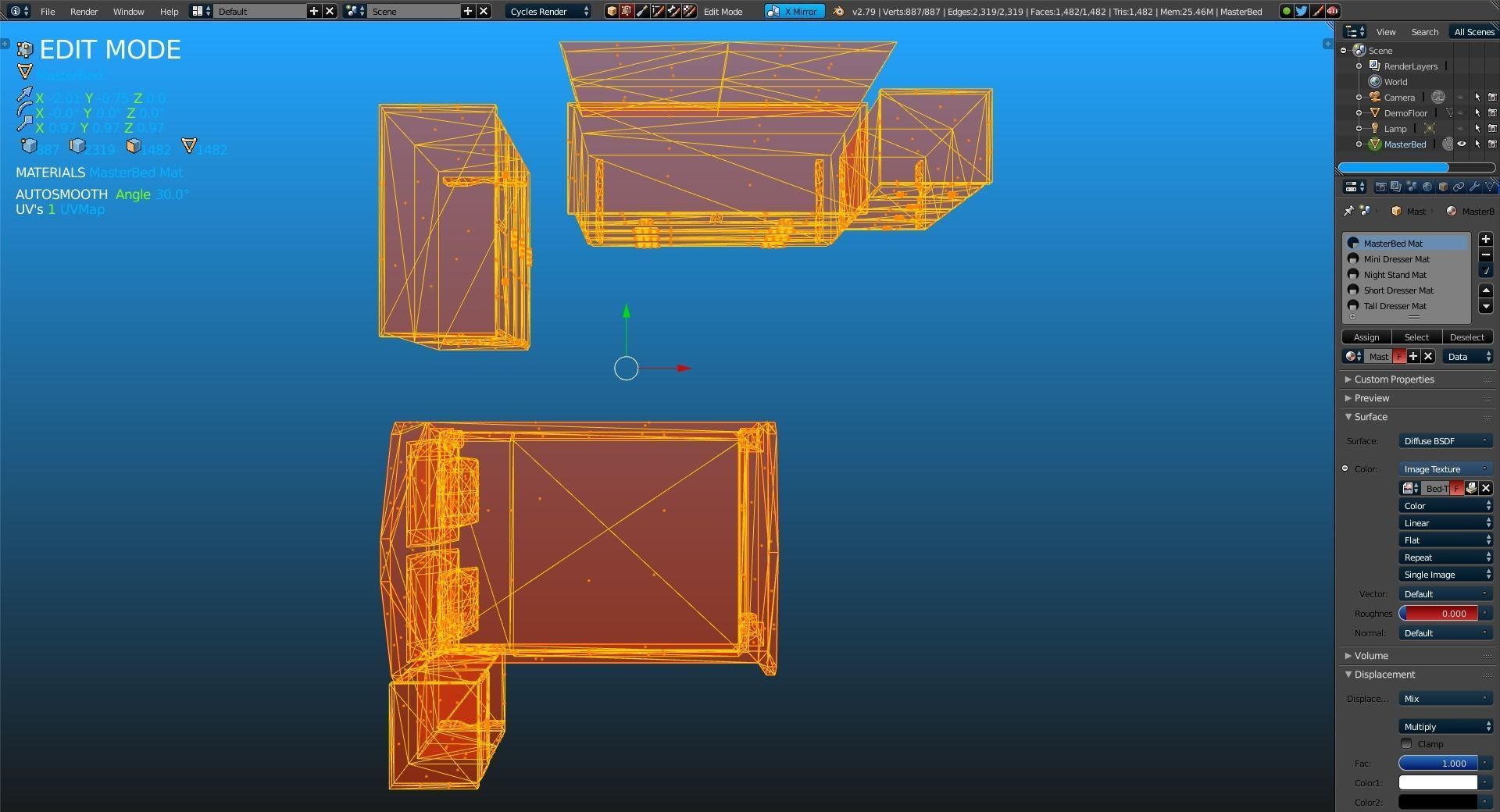Click the Twitter bird icon in header

[x=1302, y=11]
